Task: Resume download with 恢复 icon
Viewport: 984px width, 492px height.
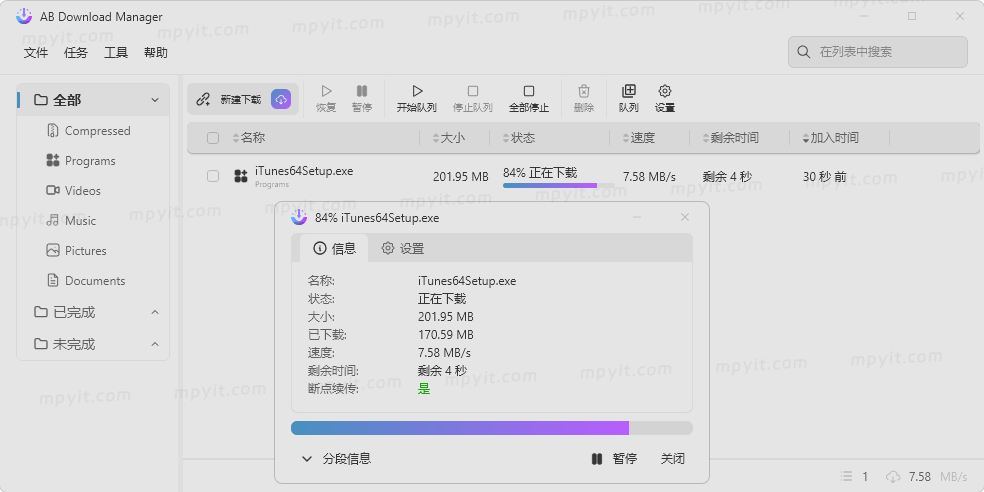Action: pyautogui.click(x=326, y=92)
